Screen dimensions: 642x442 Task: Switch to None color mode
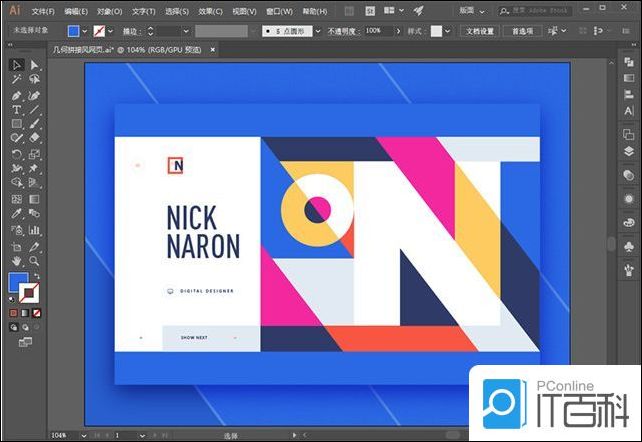click(x=34, y=312)
